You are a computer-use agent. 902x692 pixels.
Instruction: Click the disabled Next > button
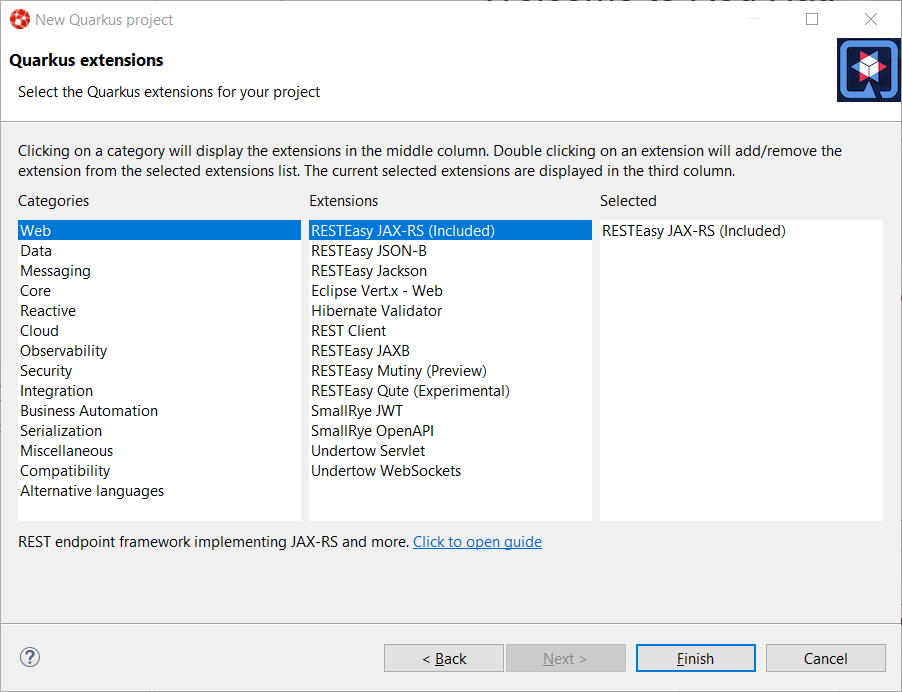565,658
